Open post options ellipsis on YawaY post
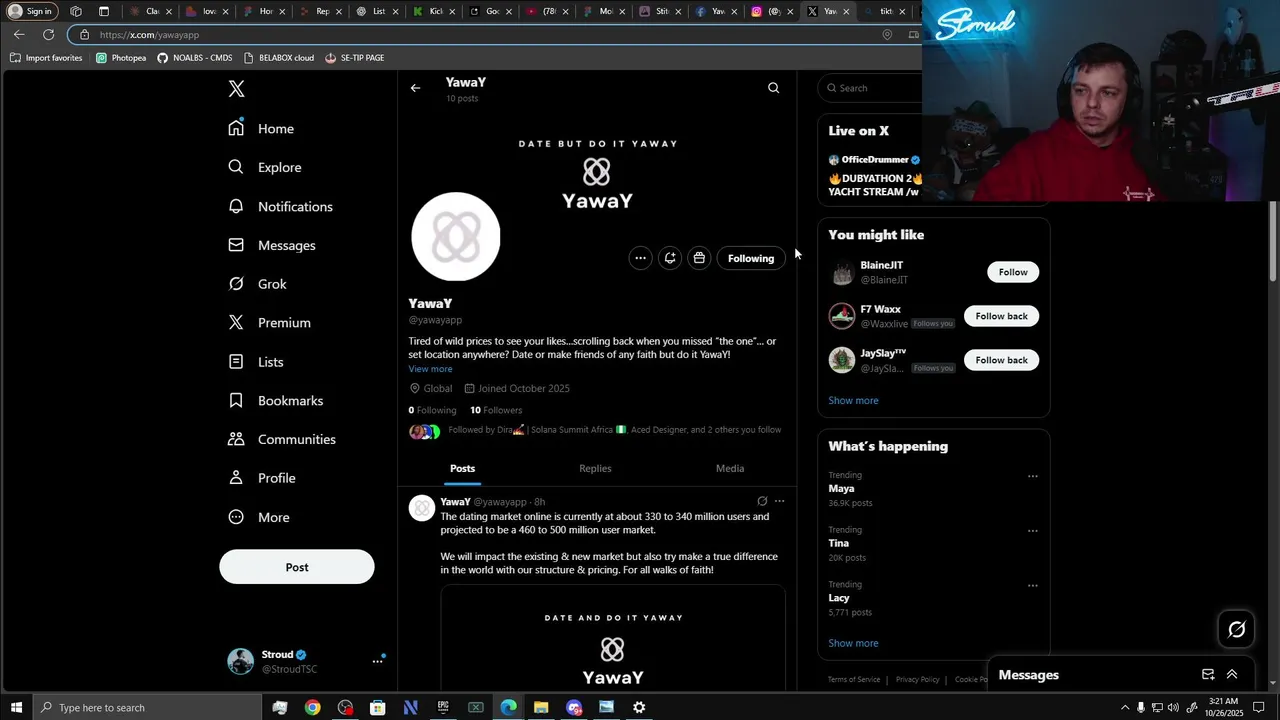1280x720 pixels. click(x=780, y=501)
